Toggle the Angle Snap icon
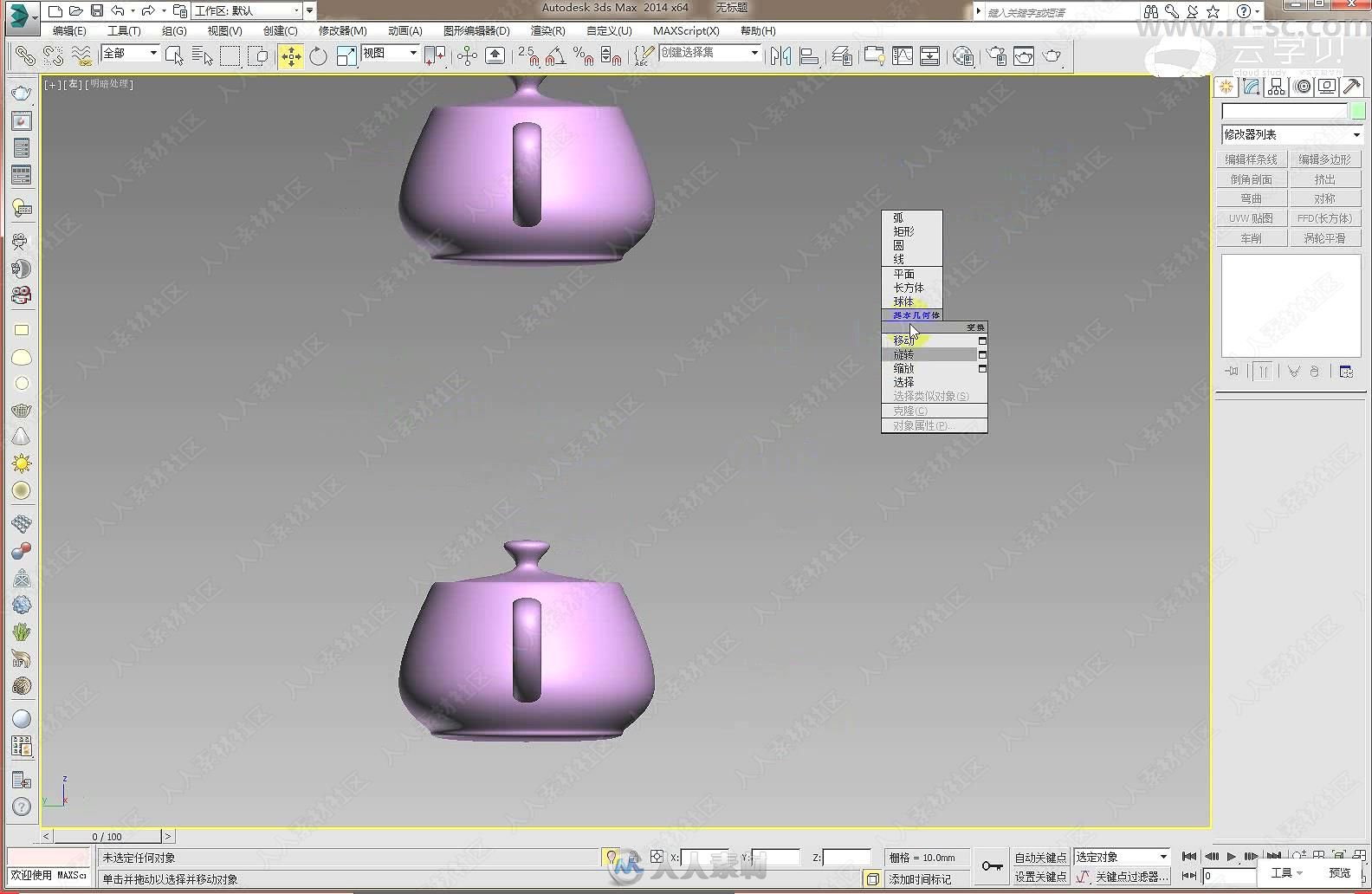 pyautogui.click(x=555, y=56)
